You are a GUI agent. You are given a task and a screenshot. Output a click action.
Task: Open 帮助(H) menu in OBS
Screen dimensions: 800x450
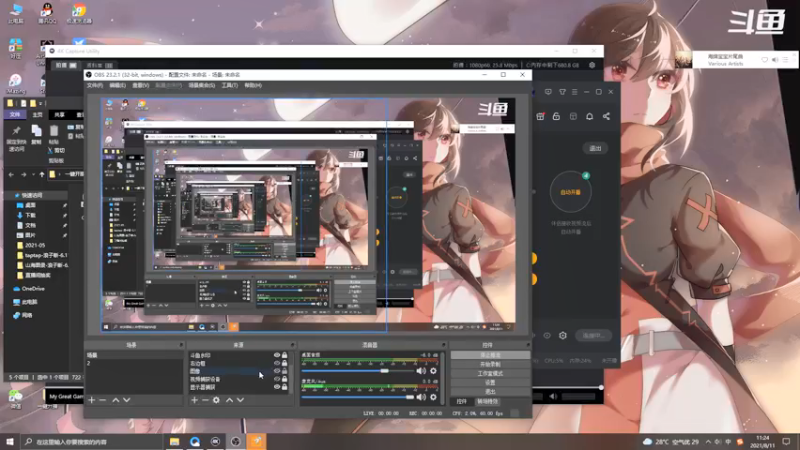click(253, 85)
